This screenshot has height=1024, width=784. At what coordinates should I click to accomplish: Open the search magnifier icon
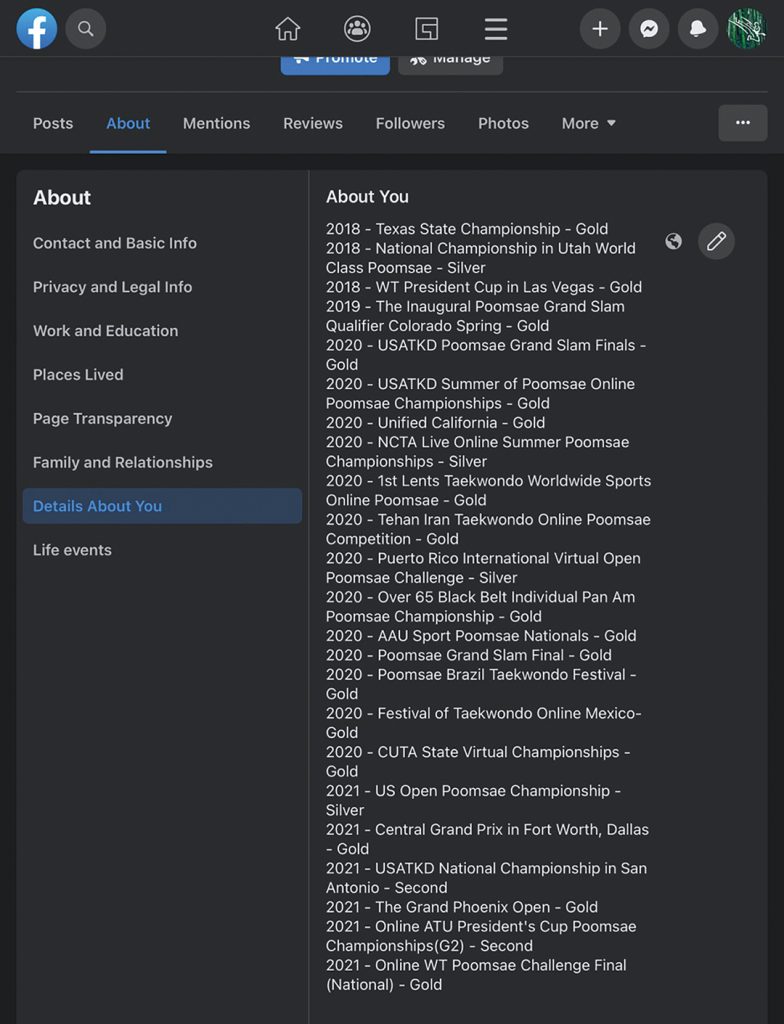point(86,29)
